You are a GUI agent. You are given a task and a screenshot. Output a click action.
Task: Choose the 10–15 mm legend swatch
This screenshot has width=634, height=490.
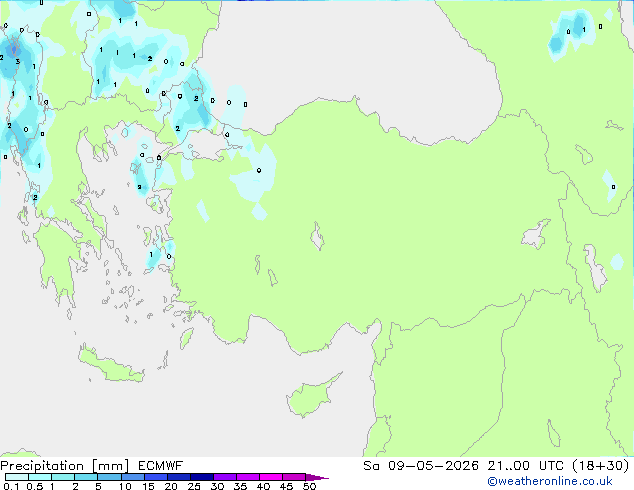tap(132, 477)
